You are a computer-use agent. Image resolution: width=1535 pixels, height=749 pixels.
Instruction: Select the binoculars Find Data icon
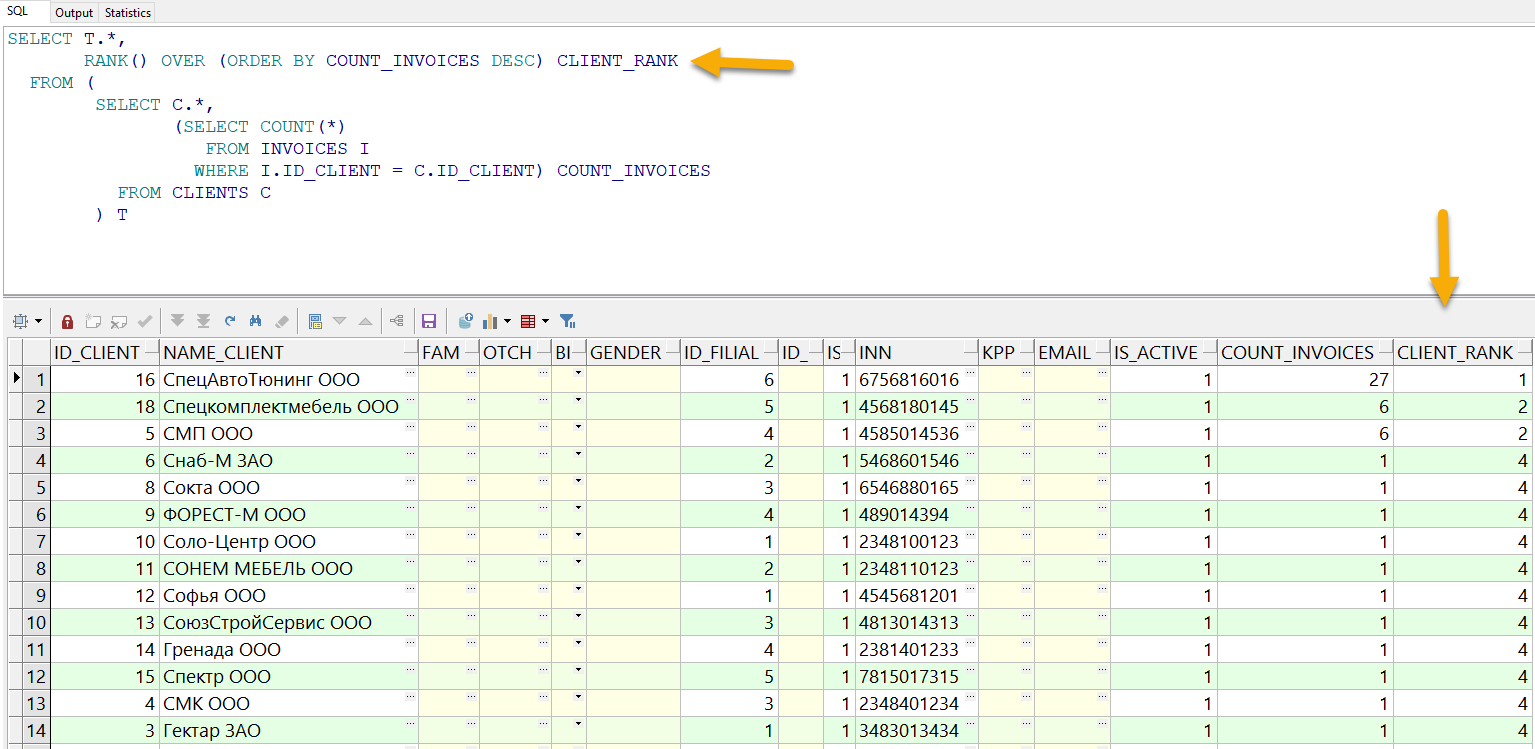tap(256, 320)
